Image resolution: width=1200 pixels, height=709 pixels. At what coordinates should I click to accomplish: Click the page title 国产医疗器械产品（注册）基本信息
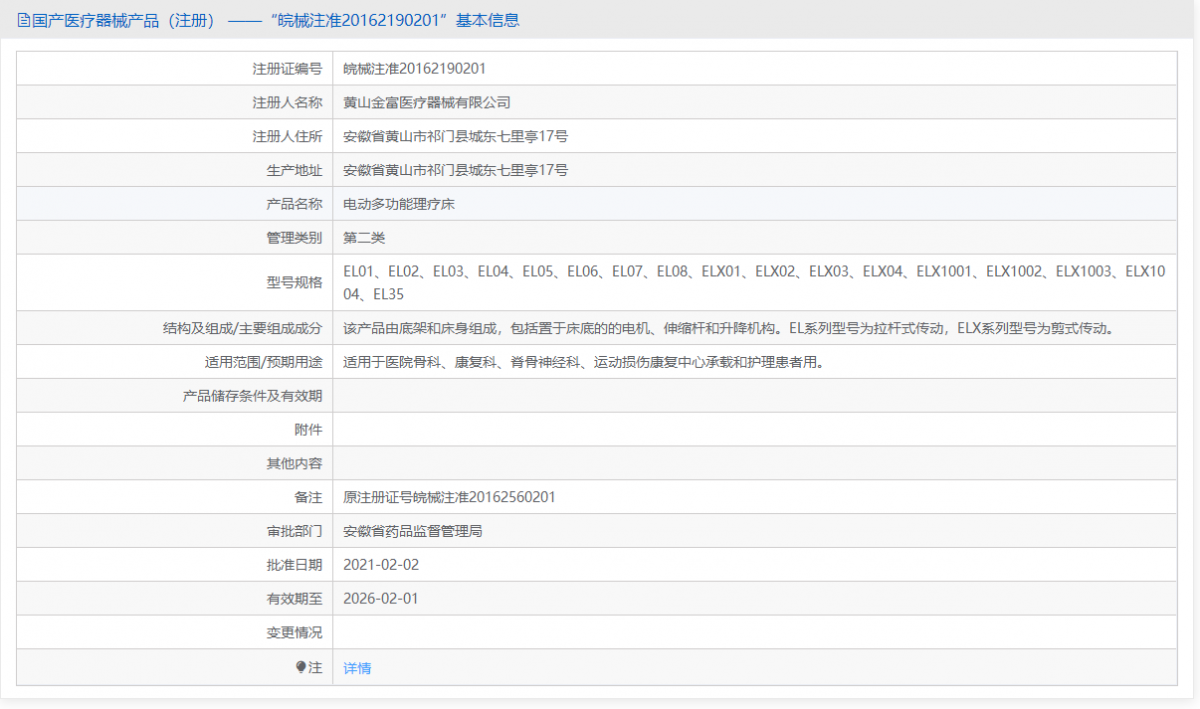click(275, 20)
